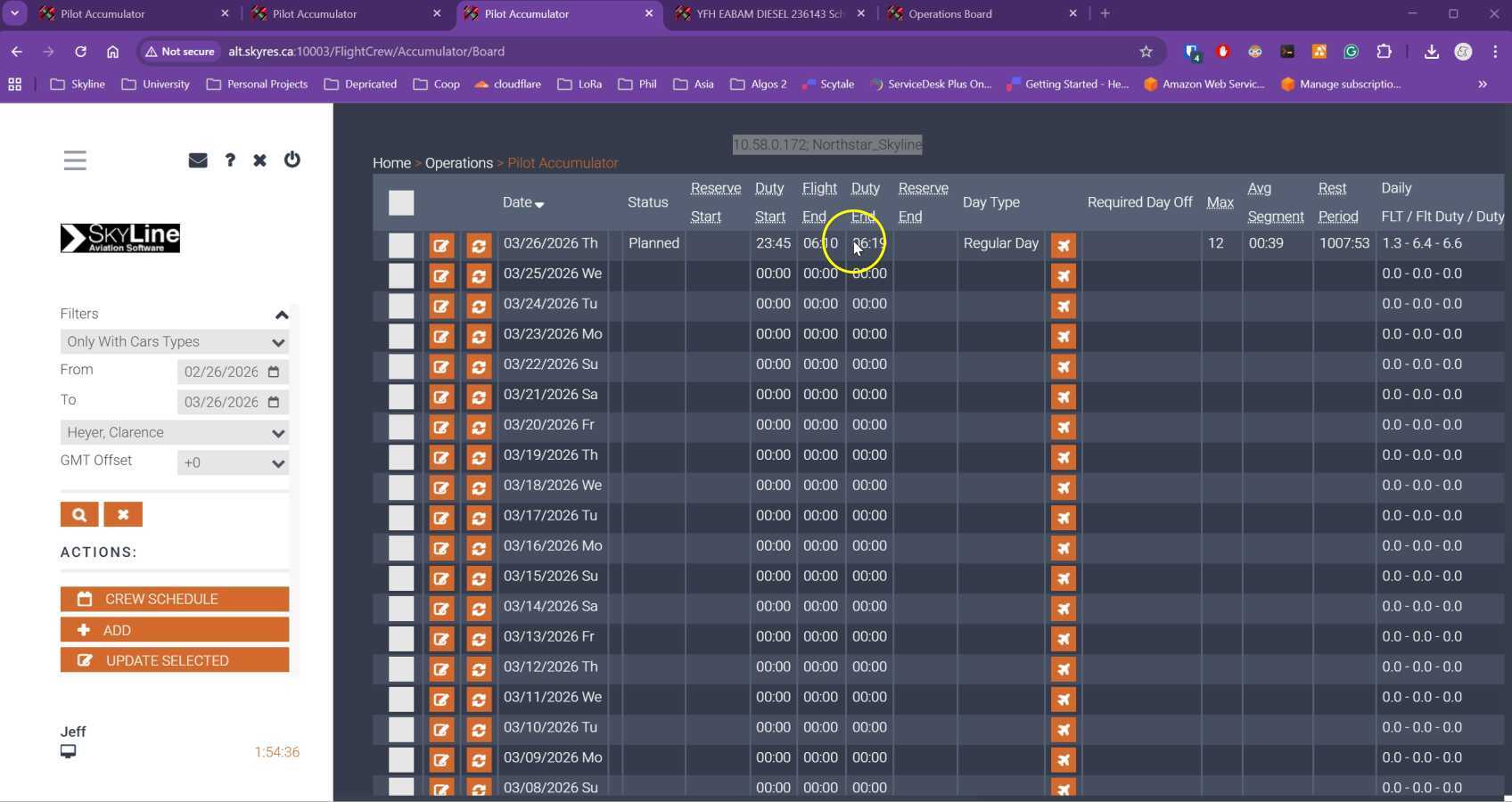The height and width of the screenshot is (802, 1512).
Task: Click the orange search filter button
Action: [x=79, y=515]
